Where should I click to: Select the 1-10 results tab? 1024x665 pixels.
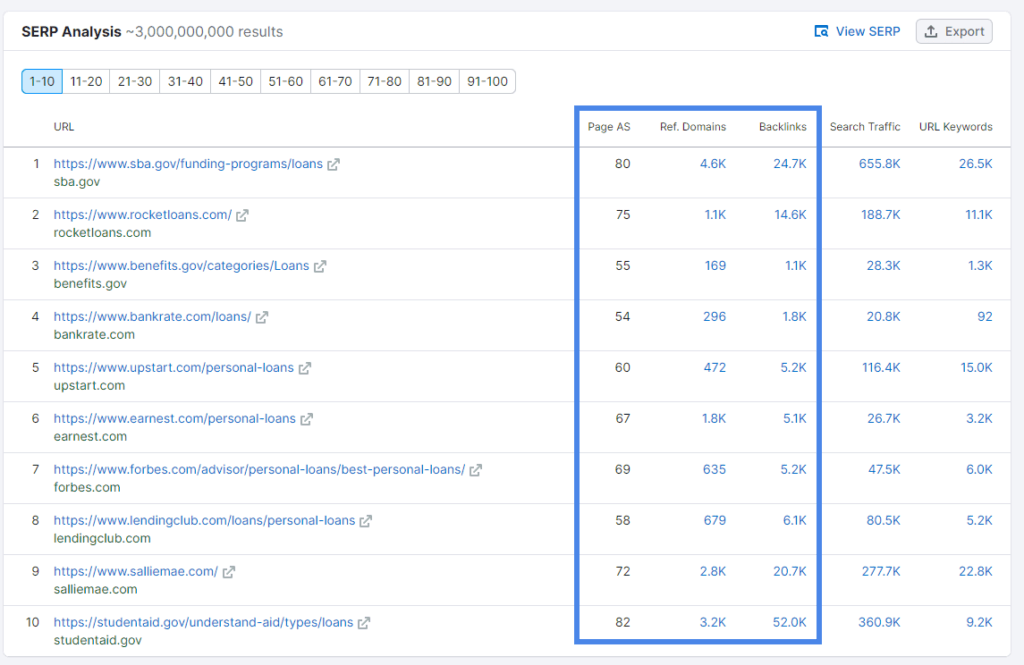click(x=42, y=82)
